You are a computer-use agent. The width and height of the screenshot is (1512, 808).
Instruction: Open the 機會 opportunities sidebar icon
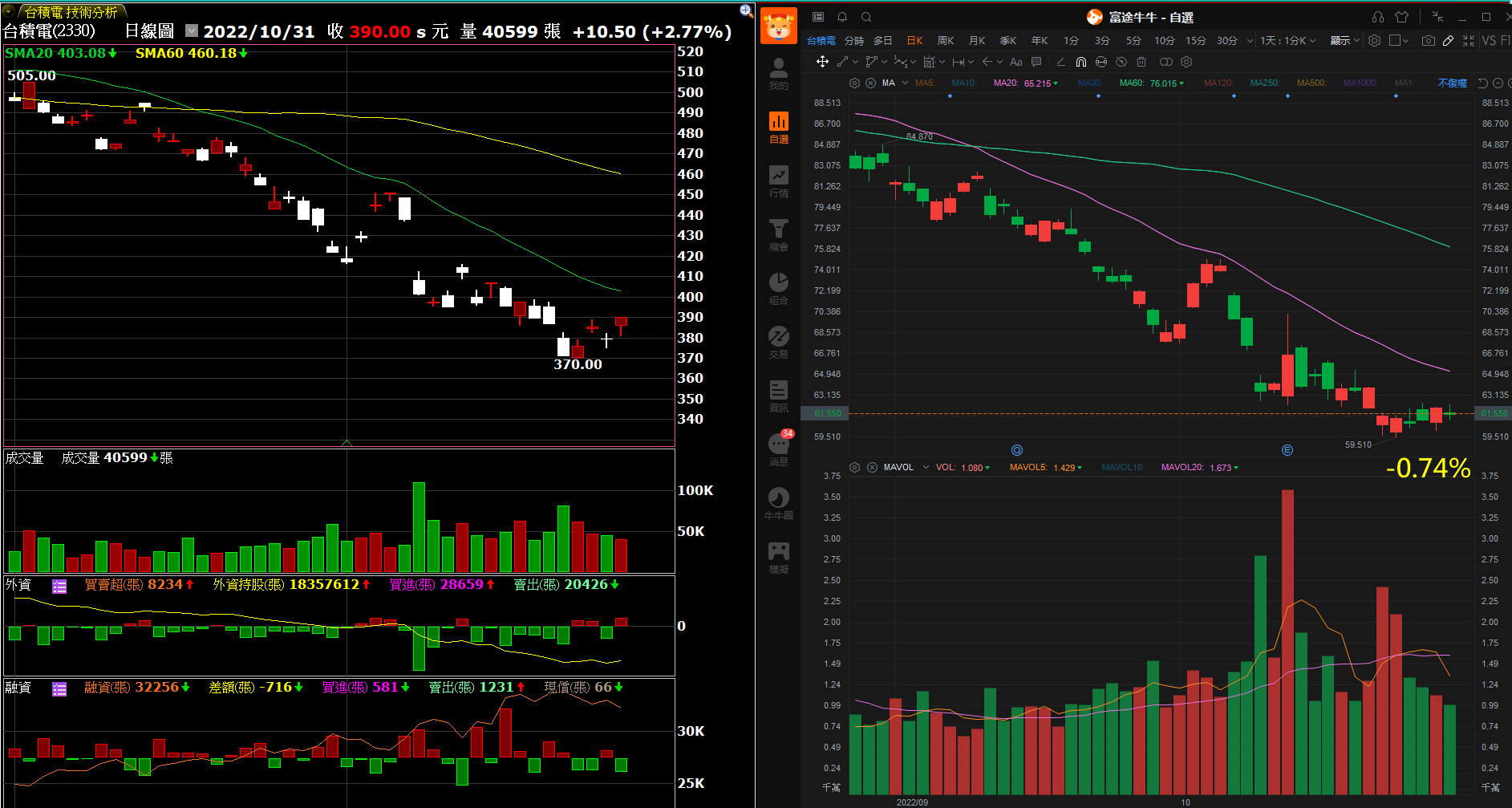[778, 235]
